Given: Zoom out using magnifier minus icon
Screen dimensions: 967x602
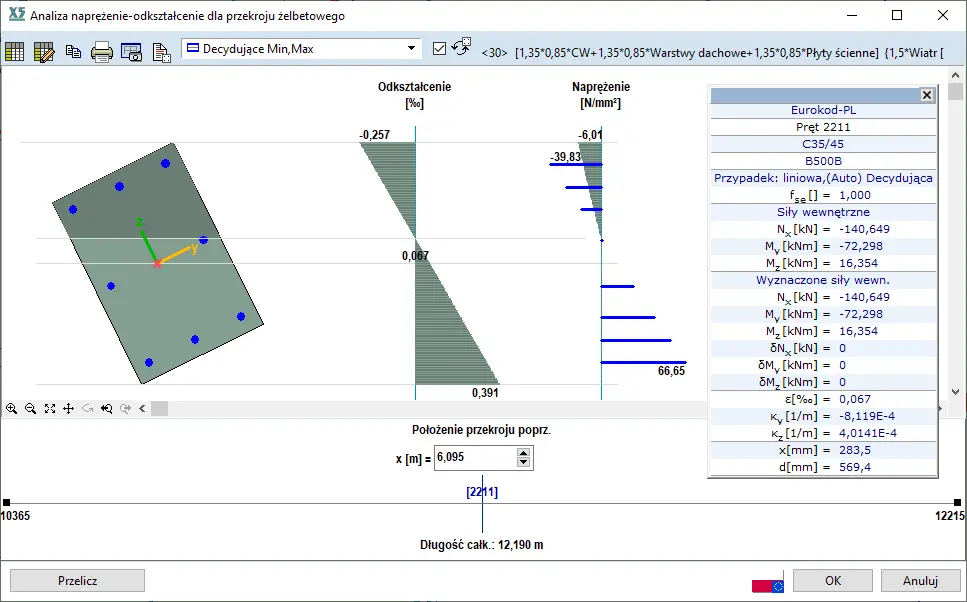Looking at the screenshot, I should pyautogui.click(x=31, y=408).
